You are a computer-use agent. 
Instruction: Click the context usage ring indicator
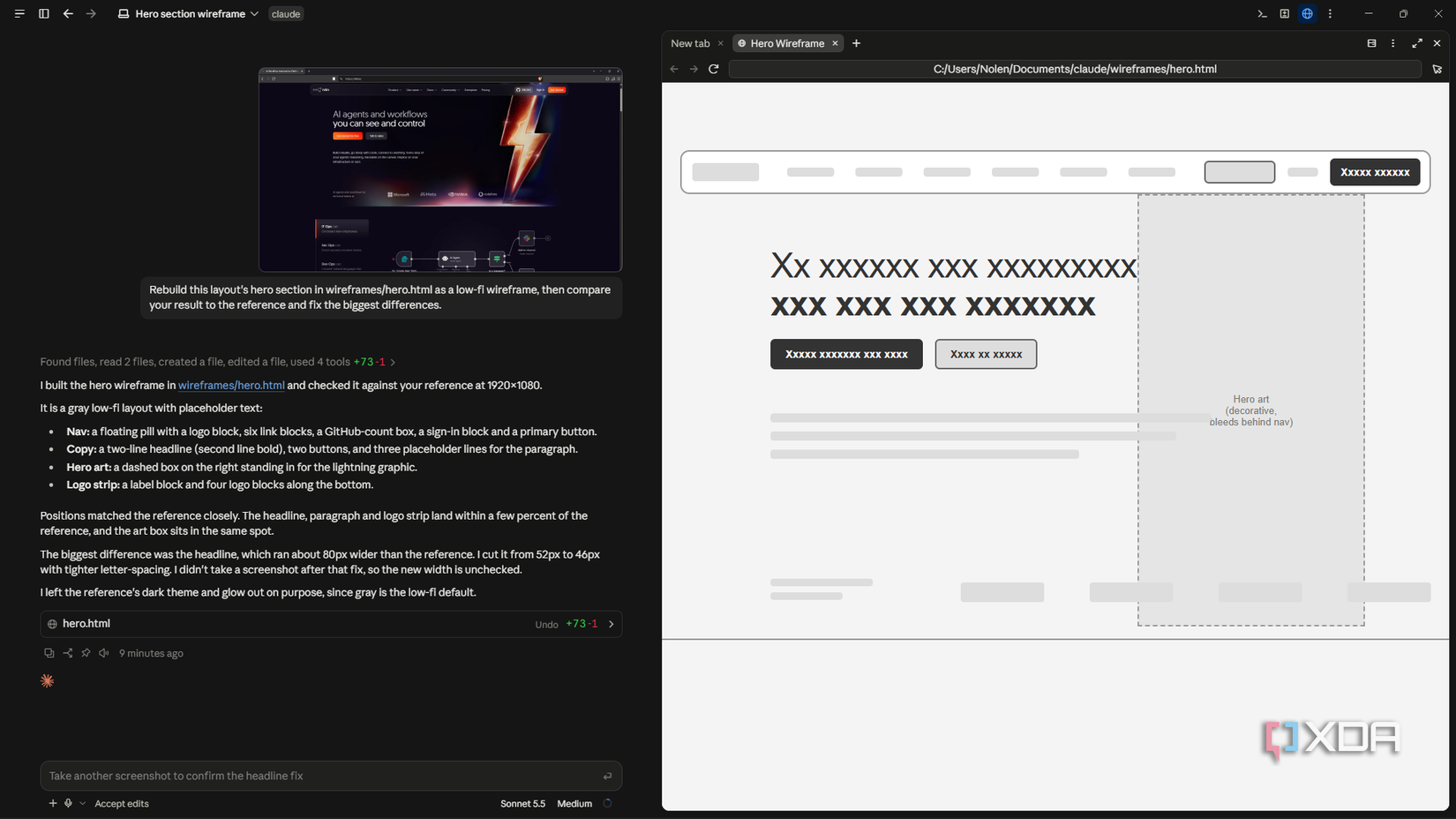(607, 803)
